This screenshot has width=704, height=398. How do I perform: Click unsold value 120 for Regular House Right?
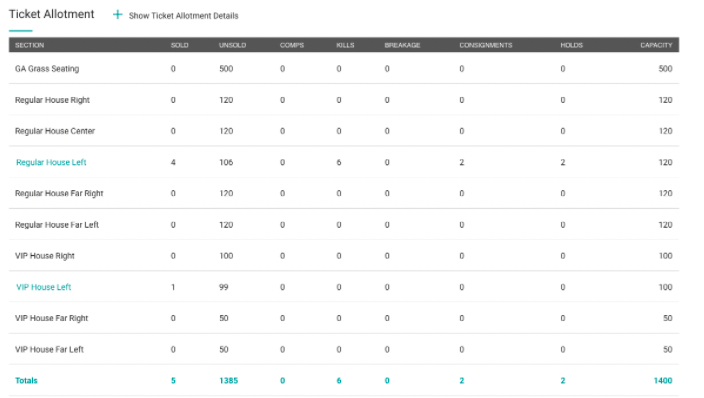pyautogui.click(x=226, y=100)
